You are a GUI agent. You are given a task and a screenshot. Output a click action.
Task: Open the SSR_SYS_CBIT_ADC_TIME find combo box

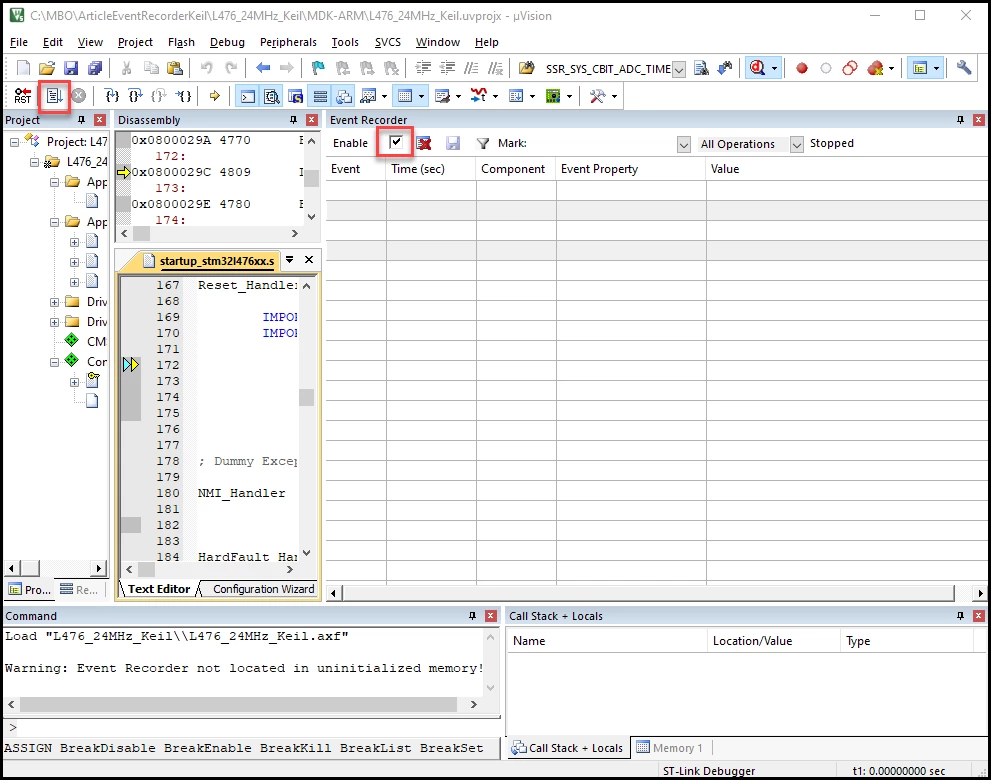[x=679, y=69]
